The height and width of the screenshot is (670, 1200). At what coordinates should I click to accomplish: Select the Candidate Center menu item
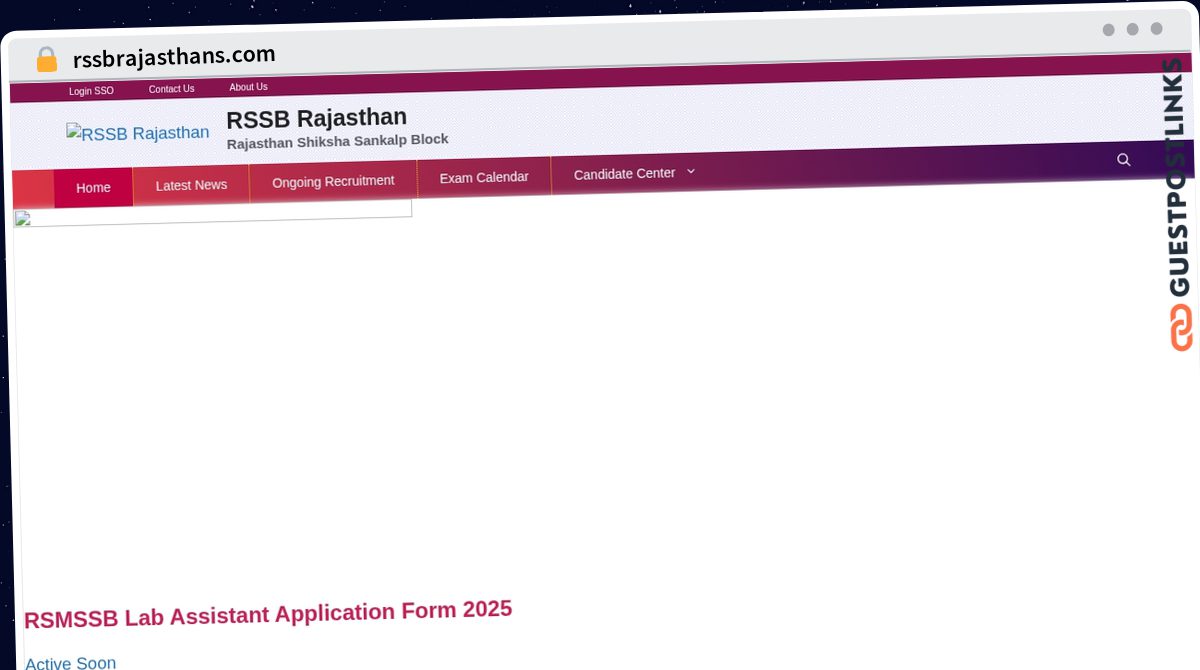pos(624,174)
